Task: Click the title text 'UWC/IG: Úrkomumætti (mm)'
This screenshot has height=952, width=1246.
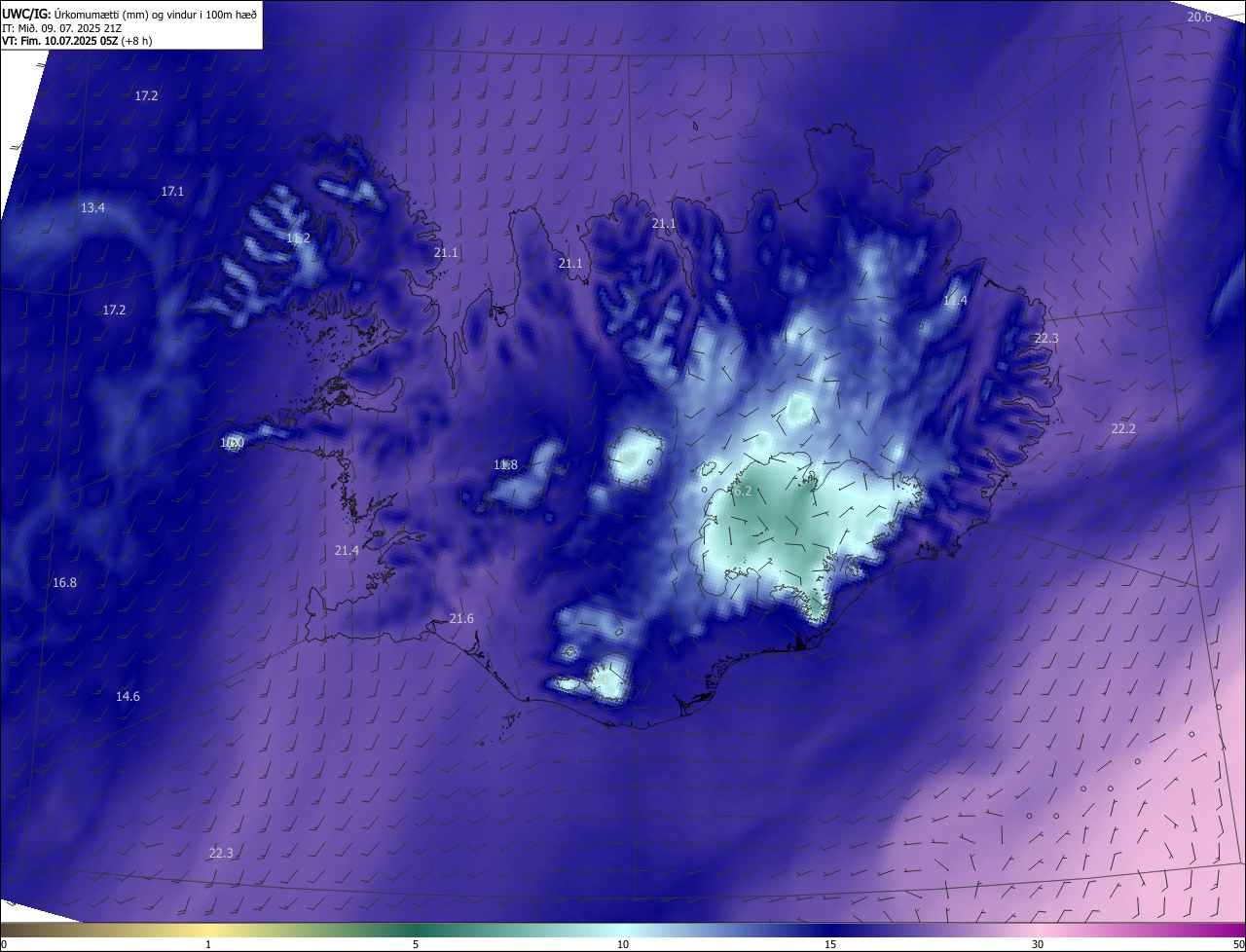Action: click(x=76, y=13)
